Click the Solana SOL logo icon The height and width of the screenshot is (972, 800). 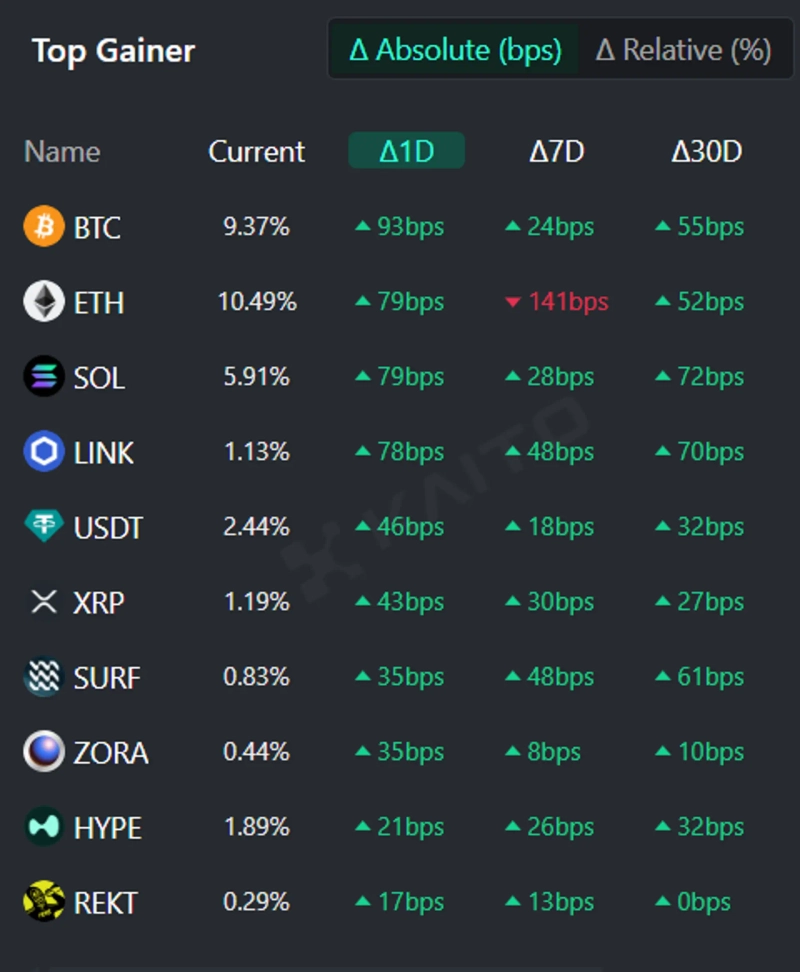(x=43, y=377)
